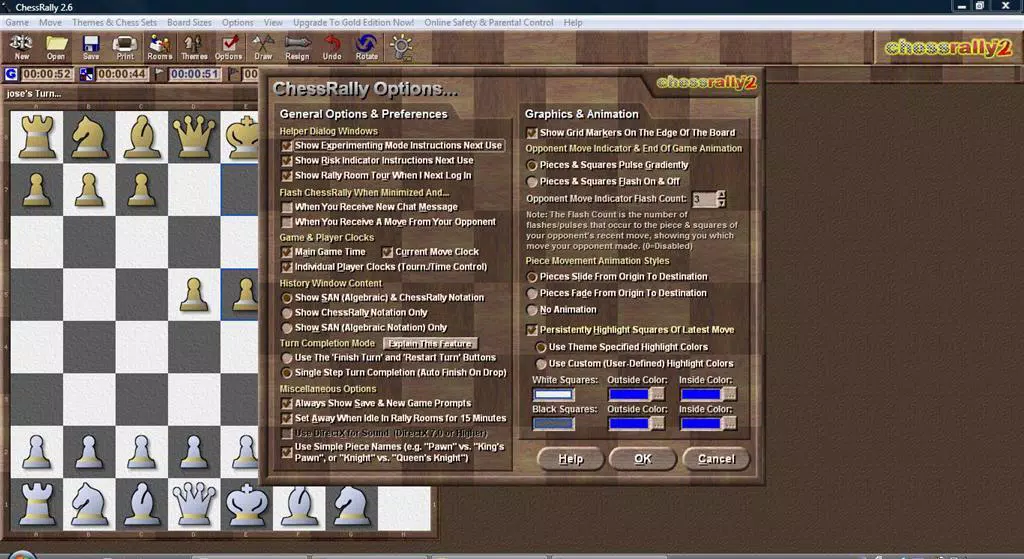The image size is (1024, 559).
Task: Select the No Animation radio button
Action: point(532,310)
